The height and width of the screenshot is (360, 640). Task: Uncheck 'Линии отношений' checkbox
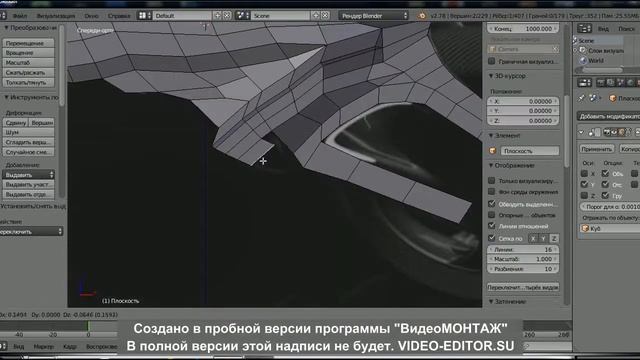click(x=492, y=226)
